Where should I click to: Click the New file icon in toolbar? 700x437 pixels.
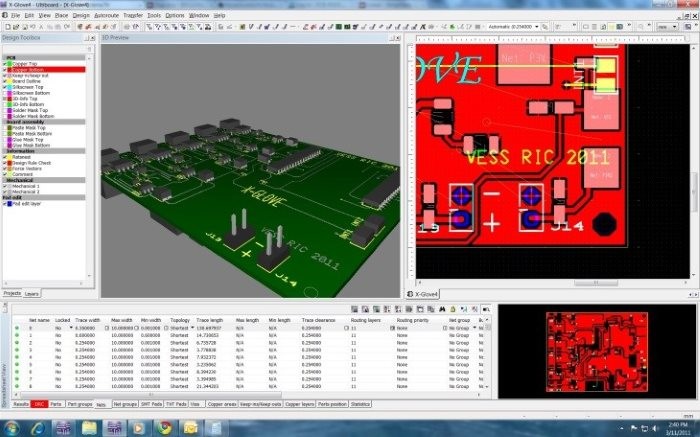7,26
